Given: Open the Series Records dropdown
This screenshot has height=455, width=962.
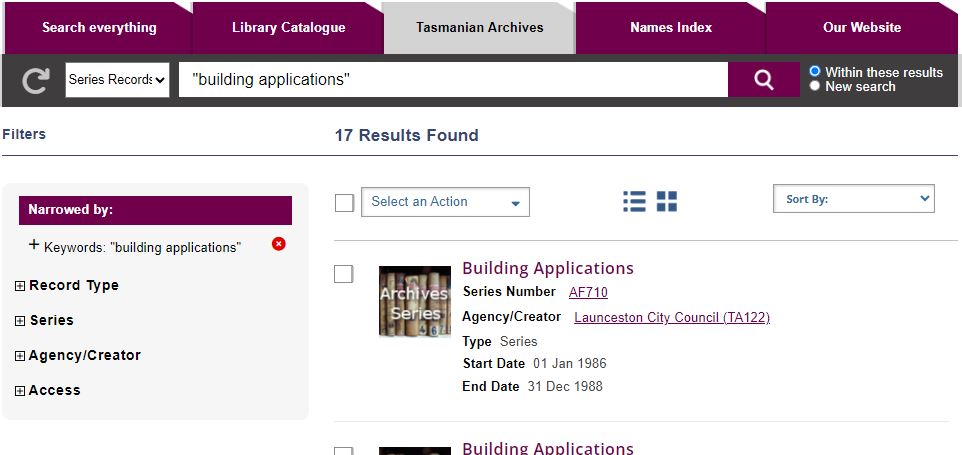Looking at the screenshot, I should pos(117,80).
